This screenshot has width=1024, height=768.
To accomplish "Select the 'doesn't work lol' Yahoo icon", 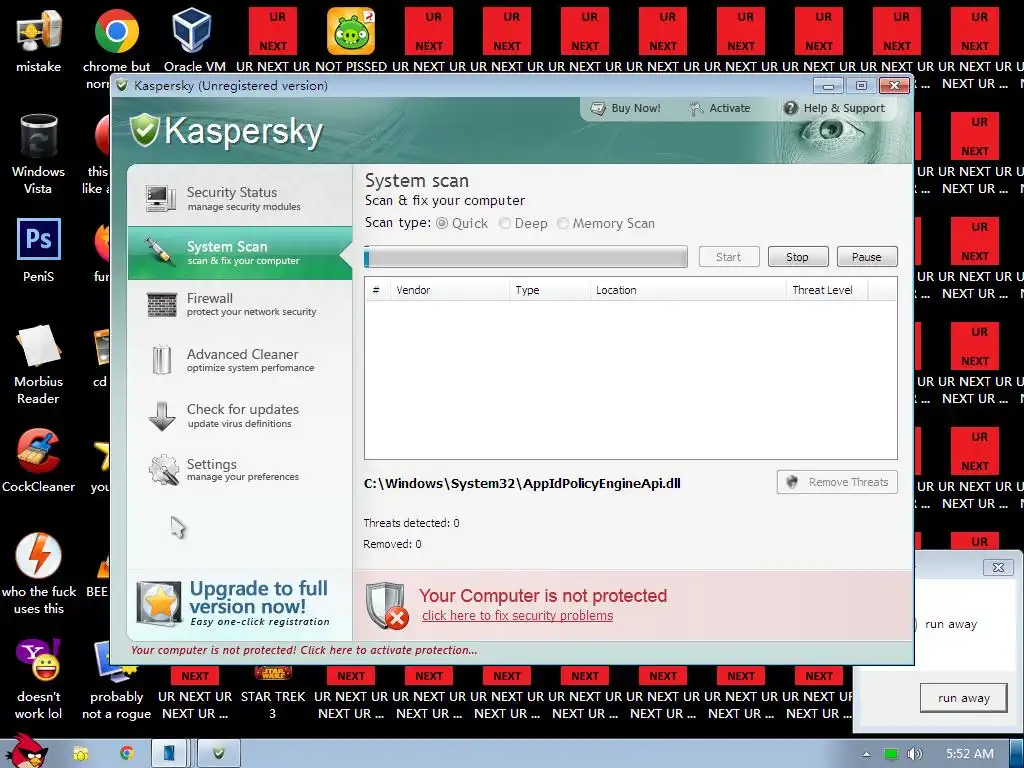I will [x=39, y=679].
